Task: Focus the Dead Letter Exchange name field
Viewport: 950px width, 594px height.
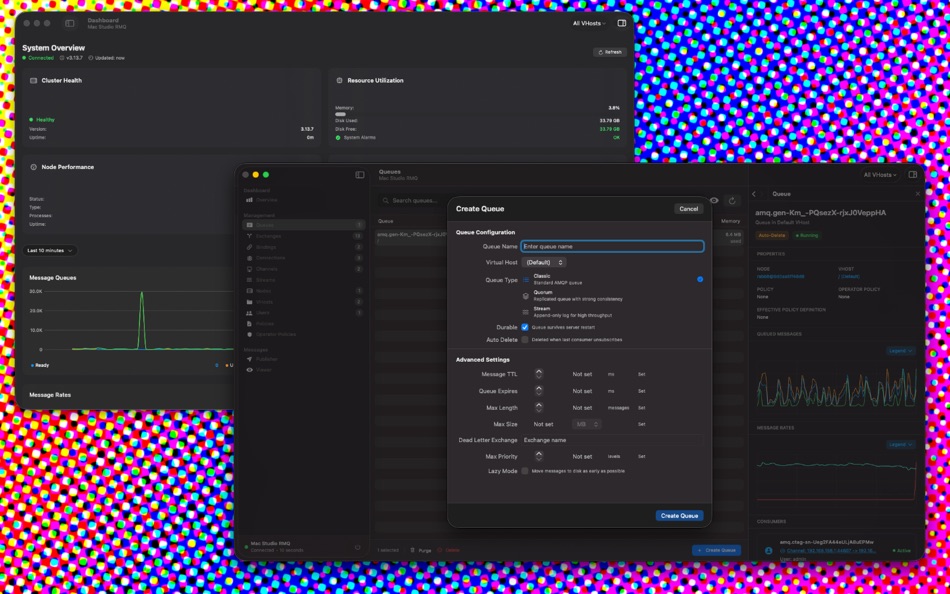Action: (x=611, y=440)
